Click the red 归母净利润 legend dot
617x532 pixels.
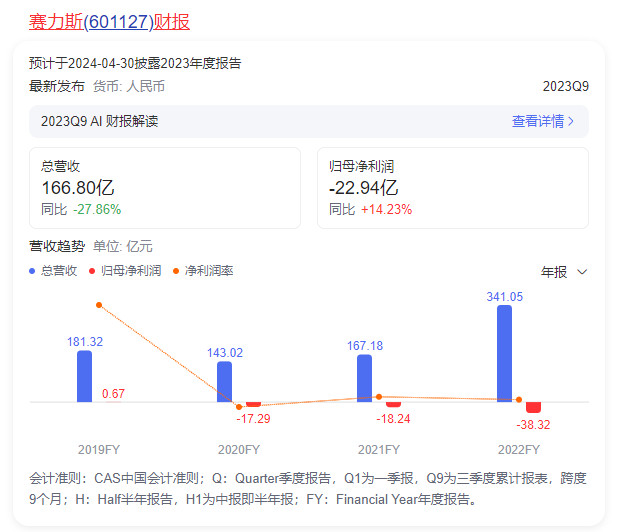click(92, 271)
